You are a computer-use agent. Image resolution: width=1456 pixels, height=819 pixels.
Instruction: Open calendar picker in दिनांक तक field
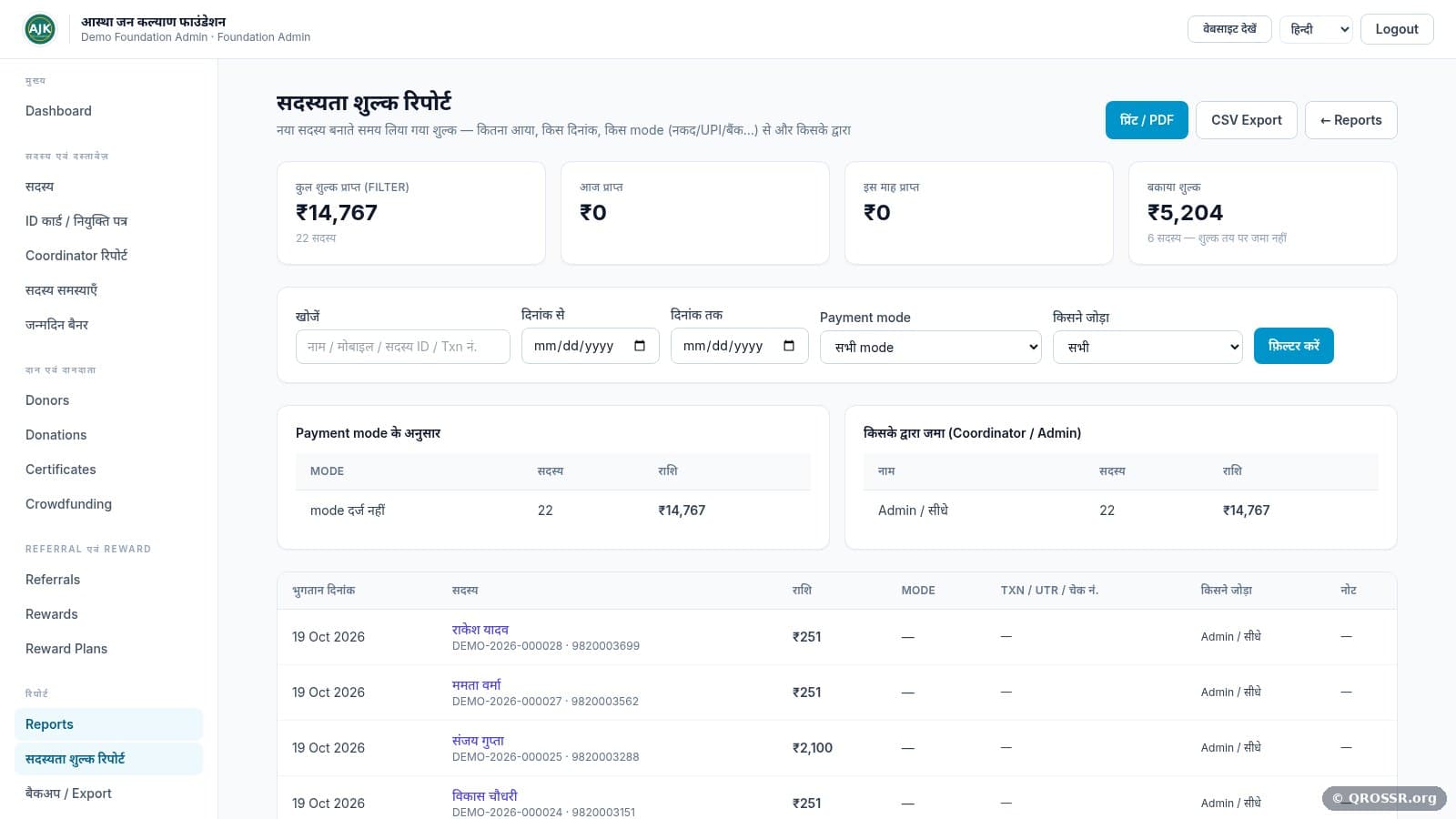tap(789, 346)
